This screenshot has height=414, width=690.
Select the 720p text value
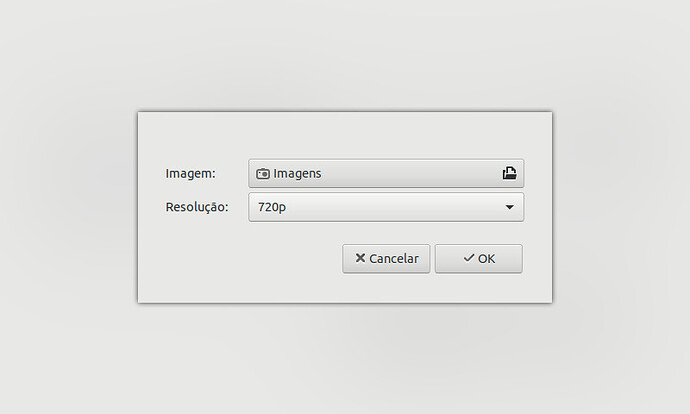[x=272, y=207]
